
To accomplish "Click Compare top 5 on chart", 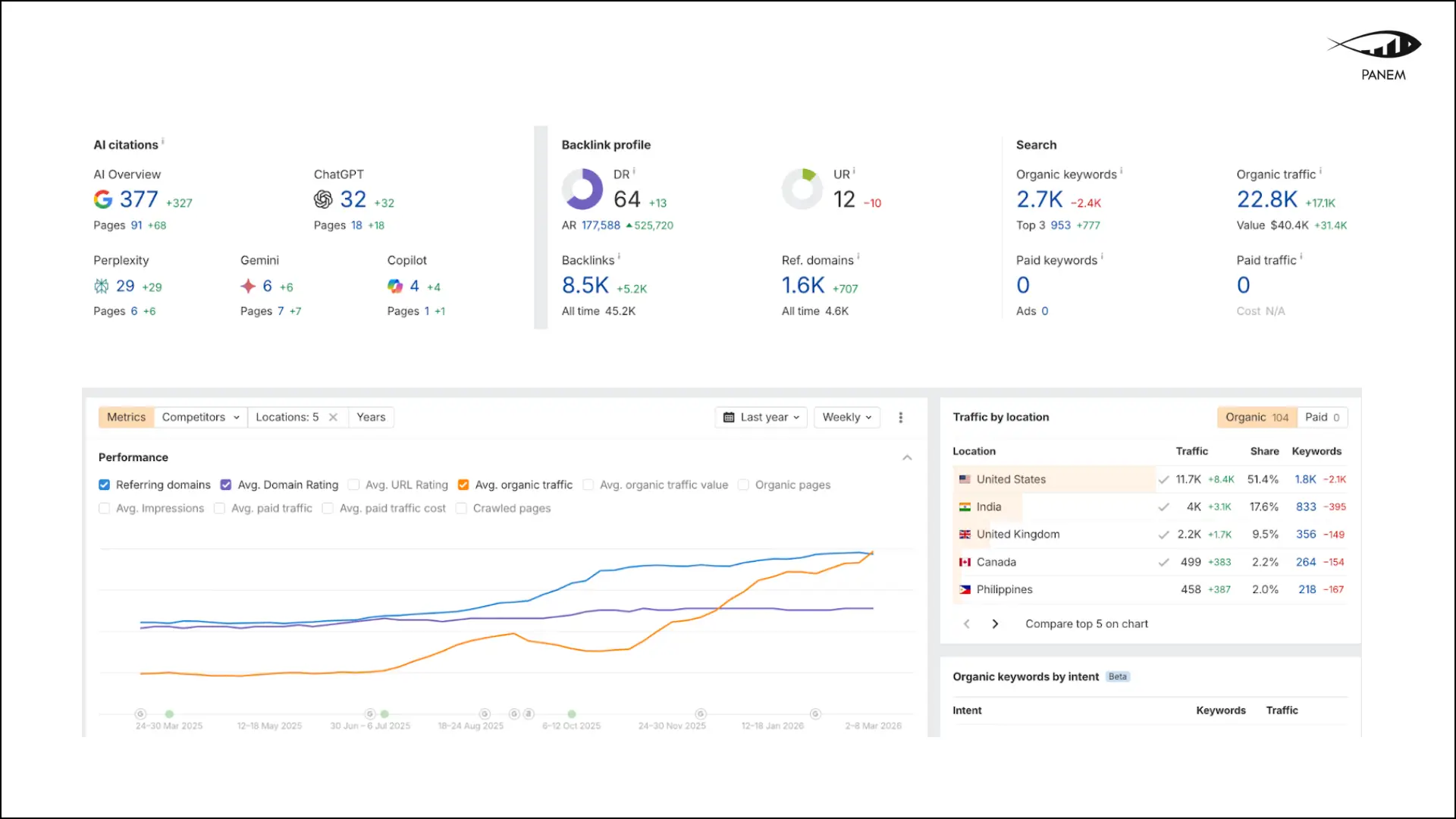I will 1086,624.
